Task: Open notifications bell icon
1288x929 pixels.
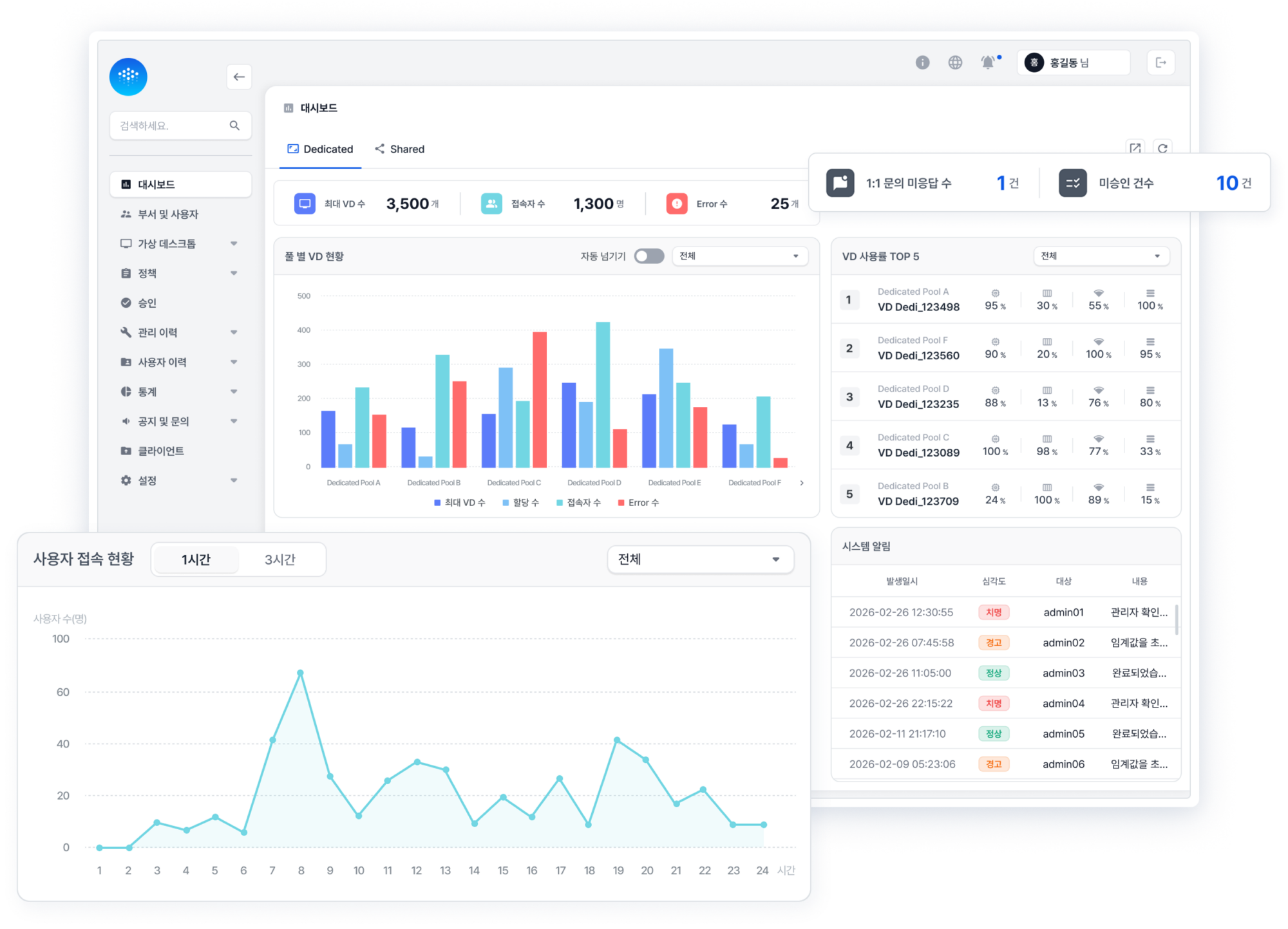Action: tap(988, 62)
